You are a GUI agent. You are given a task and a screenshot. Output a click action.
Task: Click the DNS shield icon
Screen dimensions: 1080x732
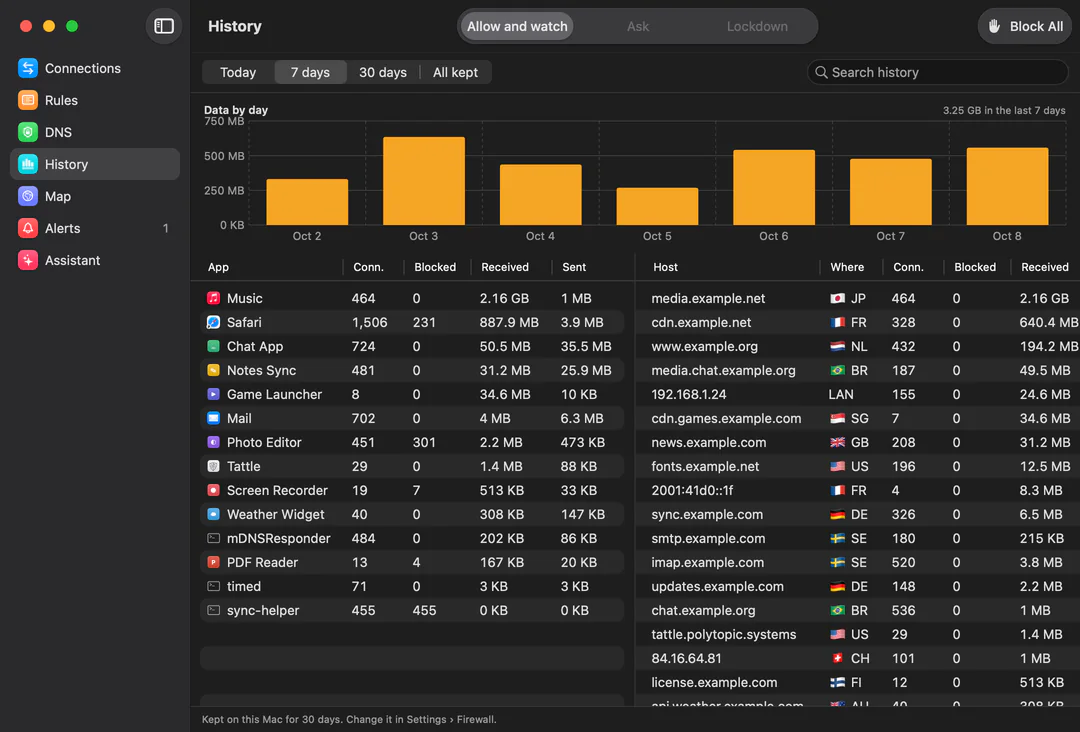[x=28, y=132]
